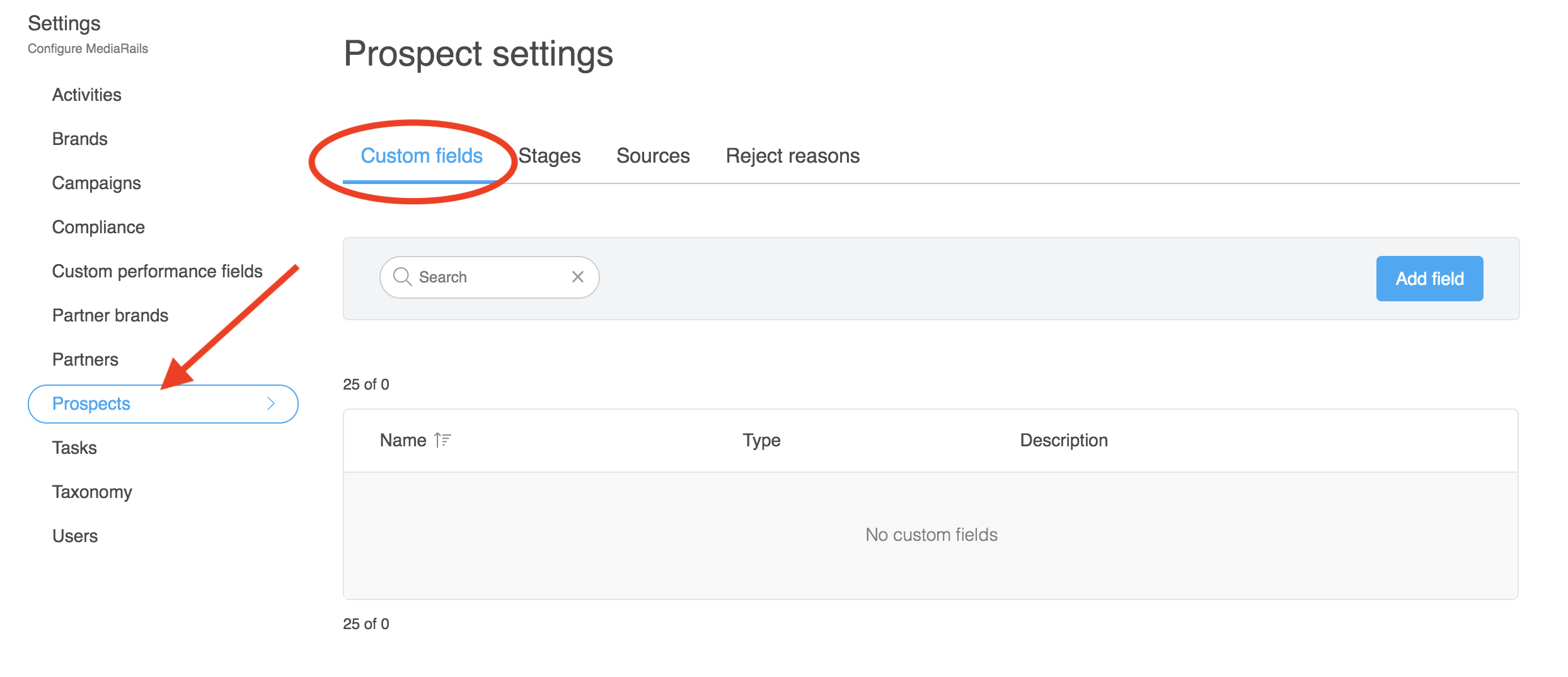
Task: Open the Sources tab
Action: click(x=653, y=156)
